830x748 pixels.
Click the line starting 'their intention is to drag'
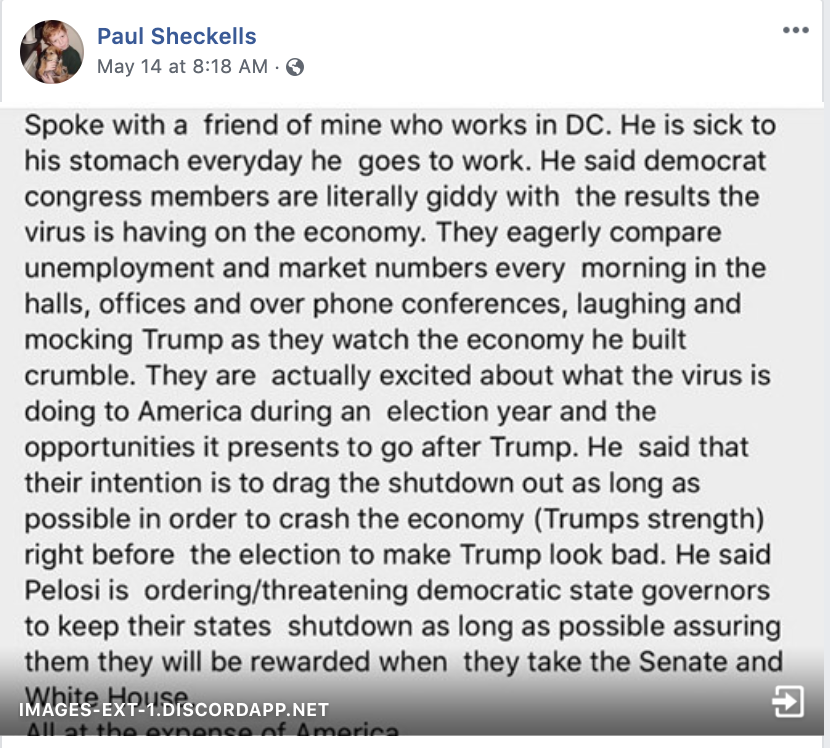click(x=362, y=483)
